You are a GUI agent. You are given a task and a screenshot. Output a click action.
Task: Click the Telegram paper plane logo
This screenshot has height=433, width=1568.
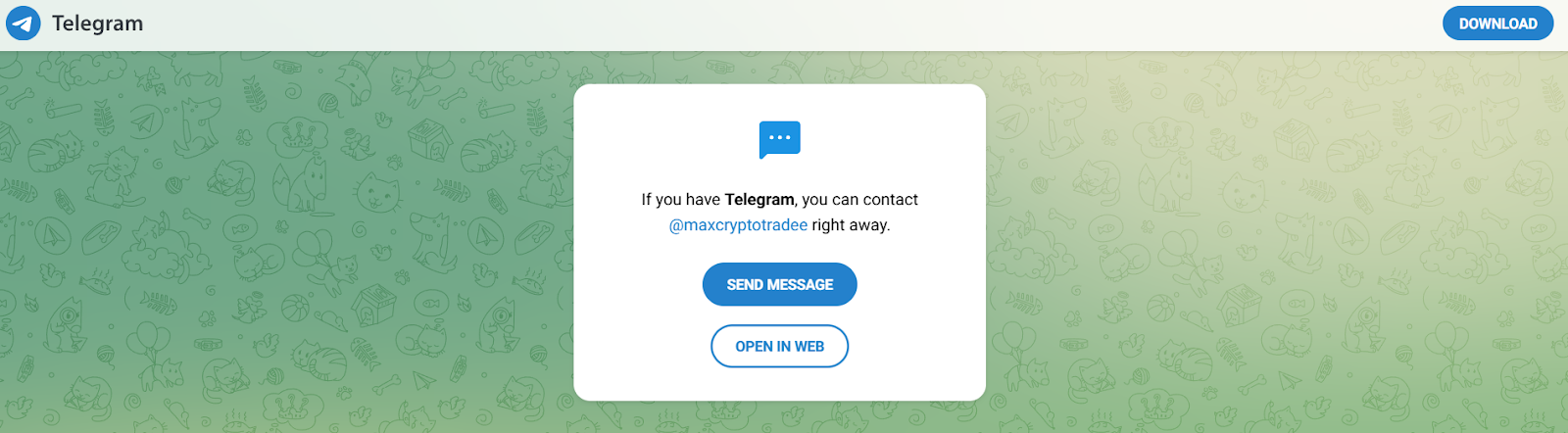coord(24,24)
